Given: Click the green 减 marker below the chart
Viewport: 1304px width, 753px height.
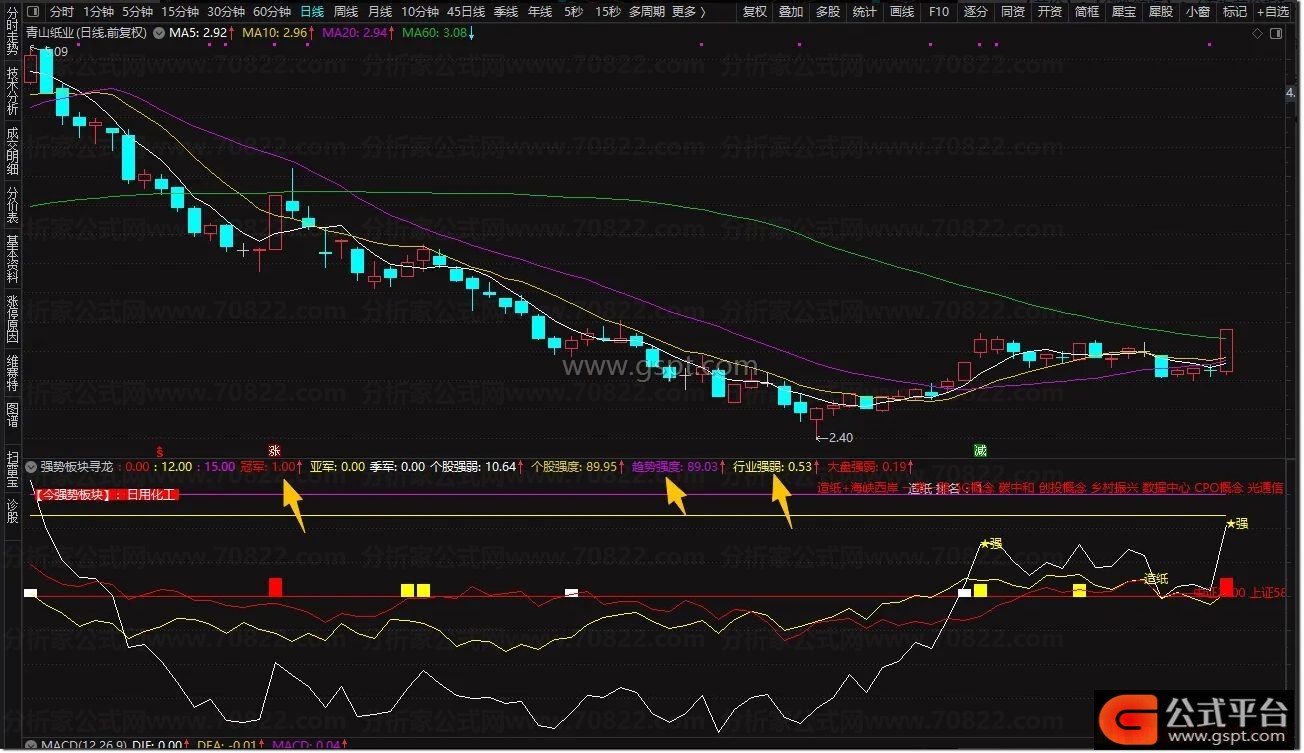Looking at the screenshot, I should (x=981, y=450).
